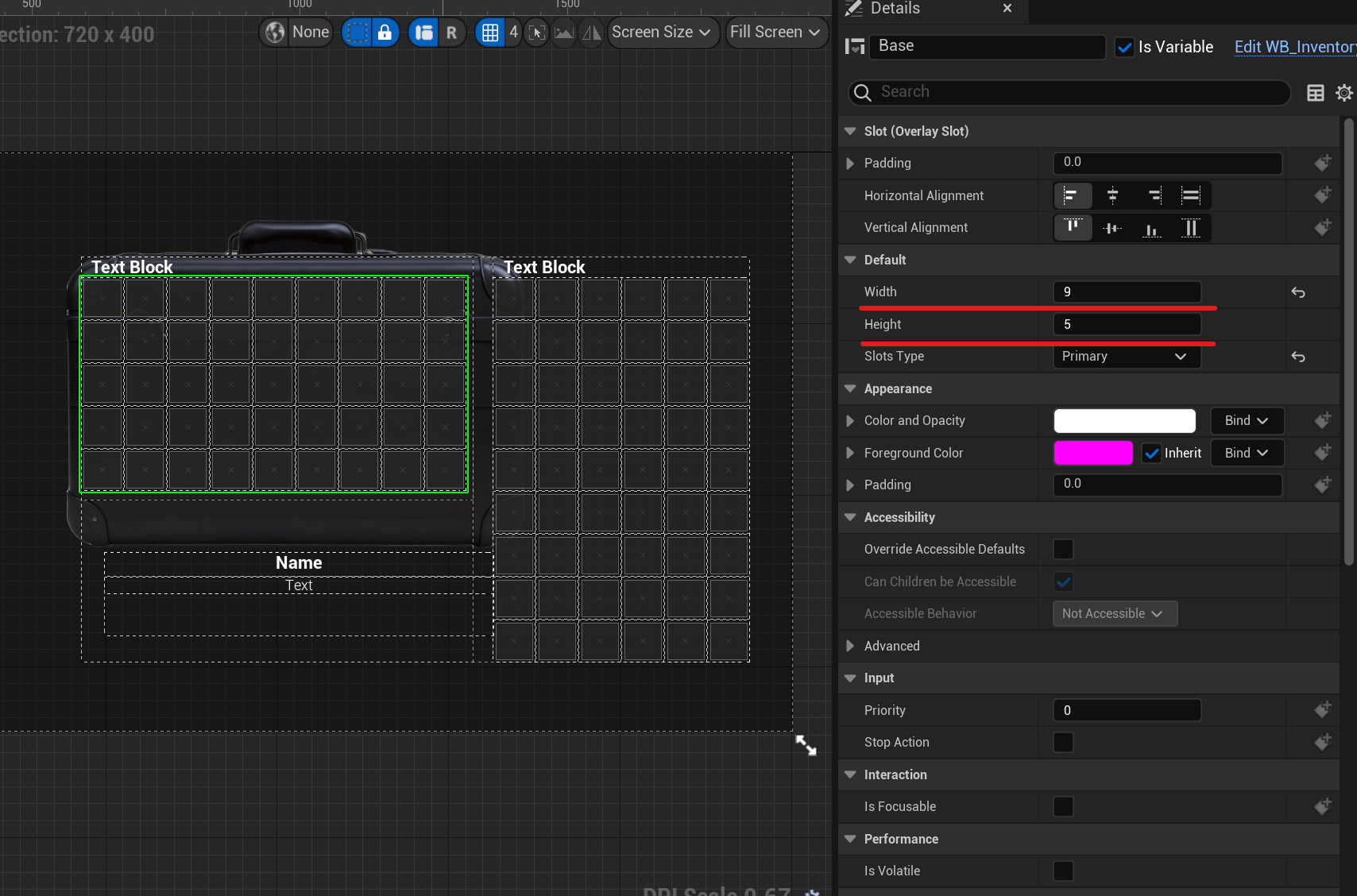Collapse the Appearance section
Image resolution: width=1357 pixels, height=896 pixels.
[850, 388]
